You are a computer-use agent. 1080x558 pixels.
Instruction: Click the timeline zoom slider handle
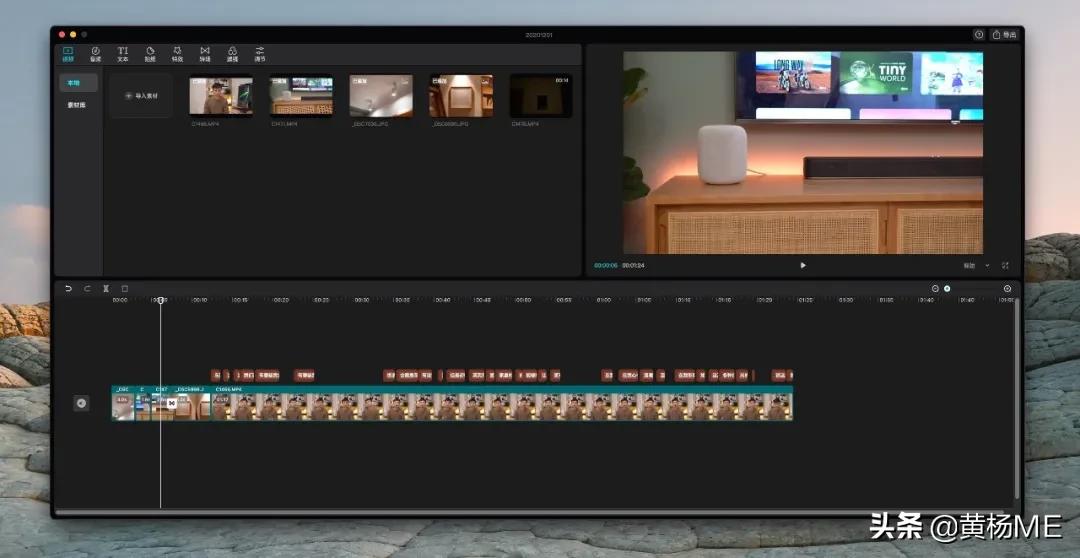947,289
